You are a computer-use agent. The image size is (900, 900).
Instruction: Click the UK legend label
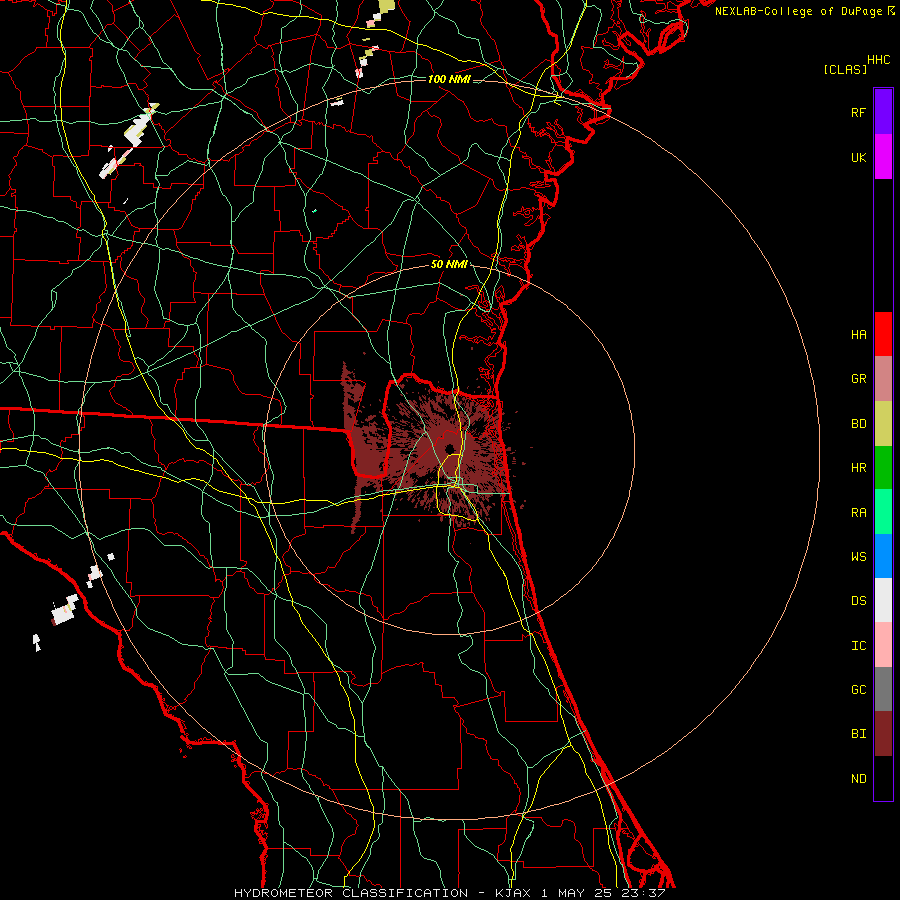[858, 157]
